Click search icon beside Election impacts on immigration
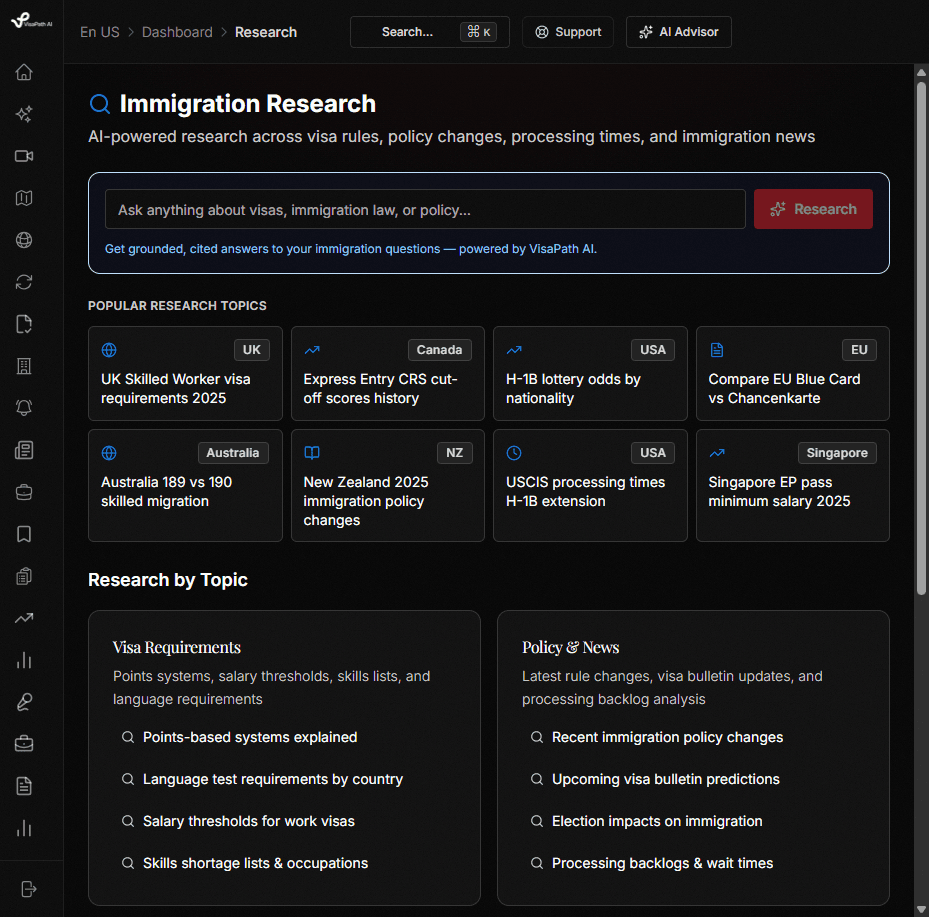 click(537, 821)
